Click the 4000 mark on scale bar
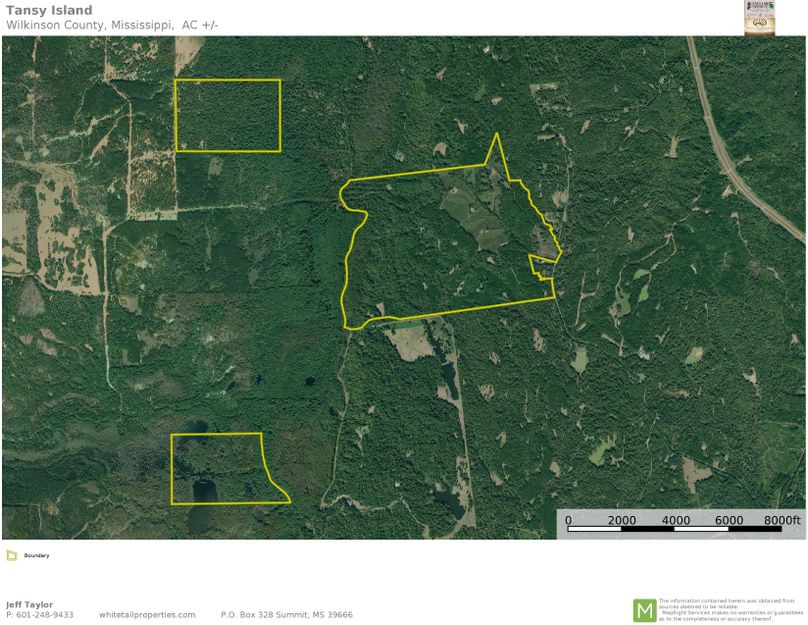The height and width of the screenshot is (625, 808). [675, 520]
